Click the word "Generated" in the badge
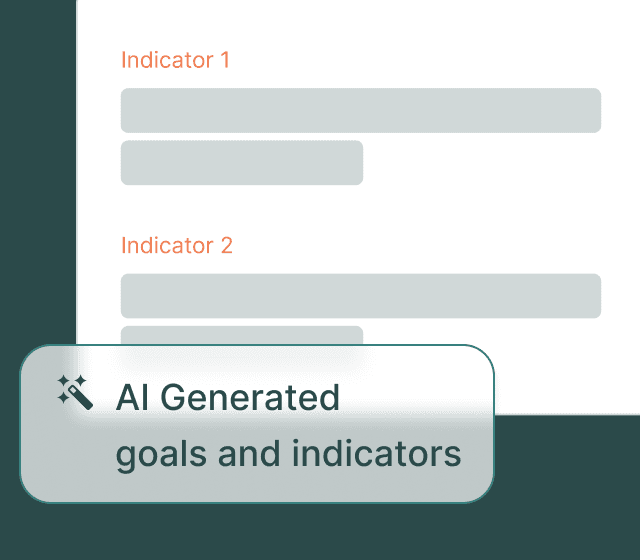Viewport: 640px width, 560px height. point(250,397)
